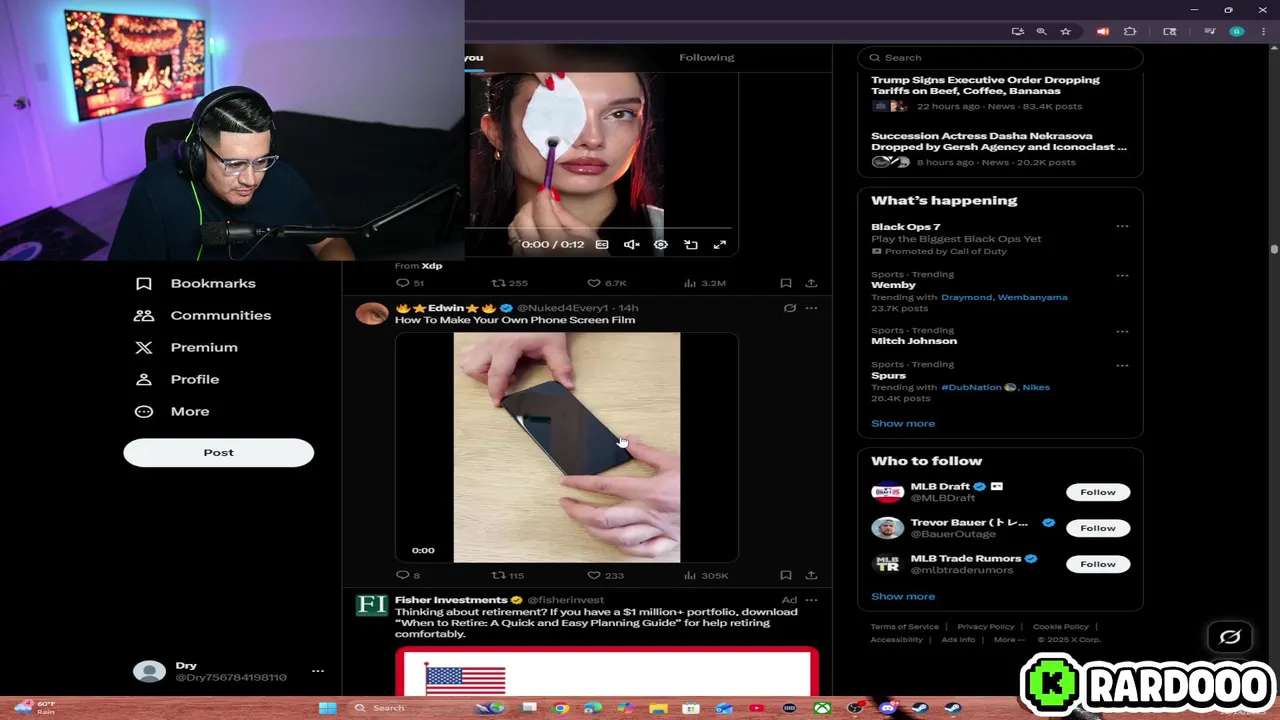Open Chrome from the taskbar
1280x720 pixels.
(x=561, y=708)
